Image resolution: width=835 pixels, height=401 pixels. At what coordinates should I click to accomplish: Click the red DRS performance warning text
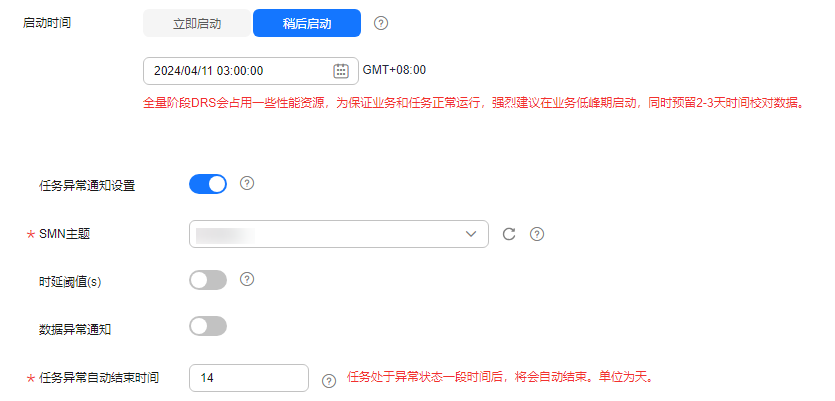(x=473, y=103)
